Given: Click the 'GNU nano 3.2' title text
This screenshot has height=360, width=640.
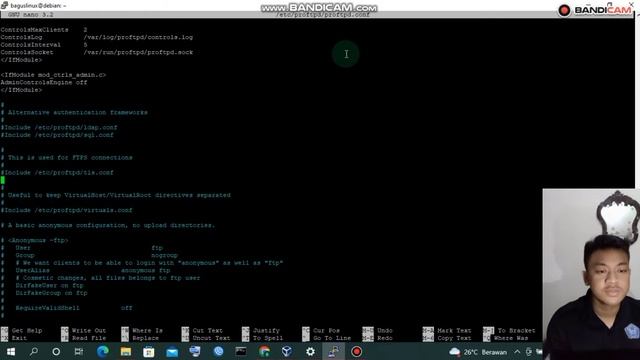Looking at the screenshot, I should tap(31, 15).
